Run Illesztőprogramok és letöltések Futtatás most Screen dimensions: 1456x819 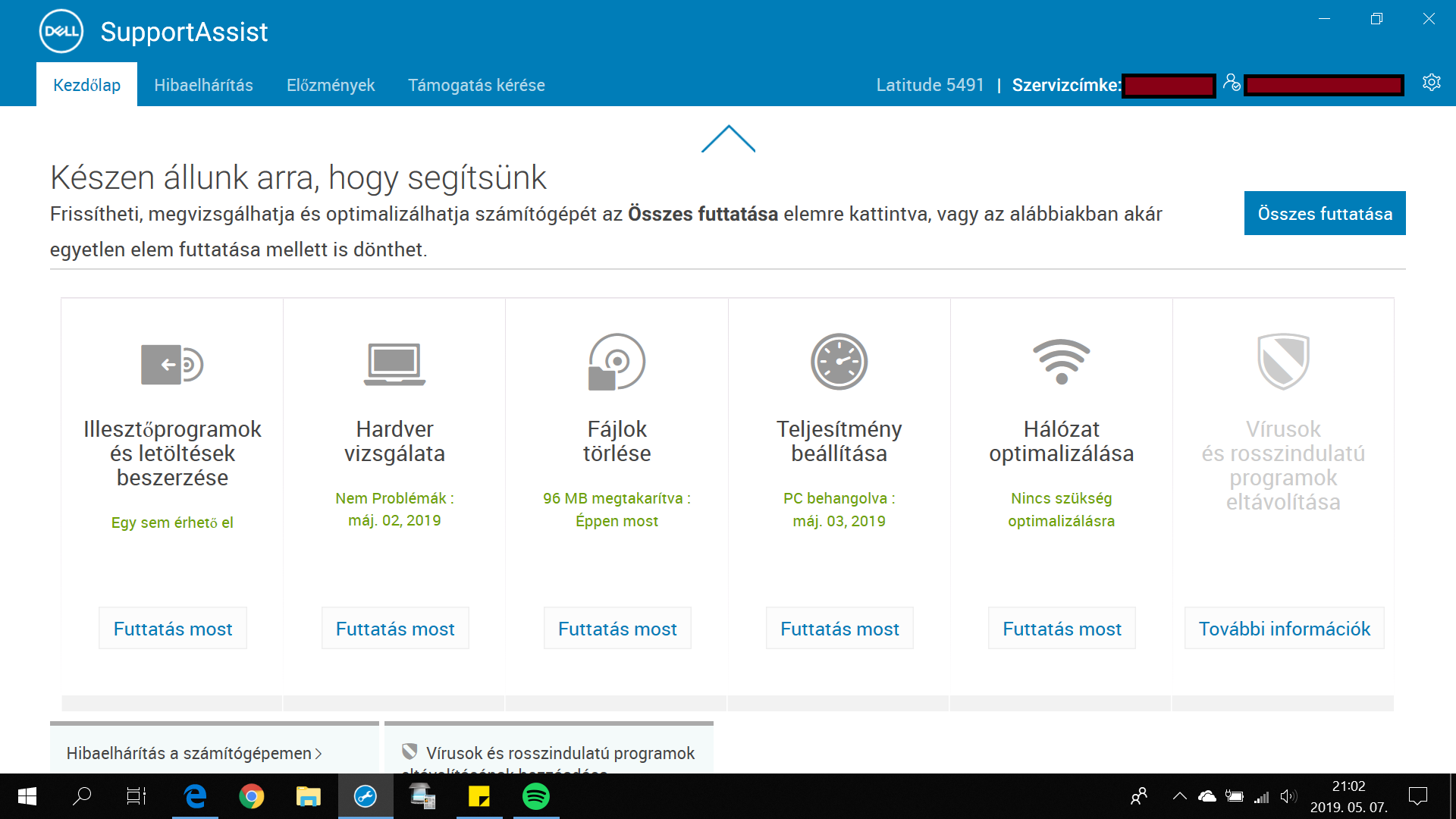point(173,628)
